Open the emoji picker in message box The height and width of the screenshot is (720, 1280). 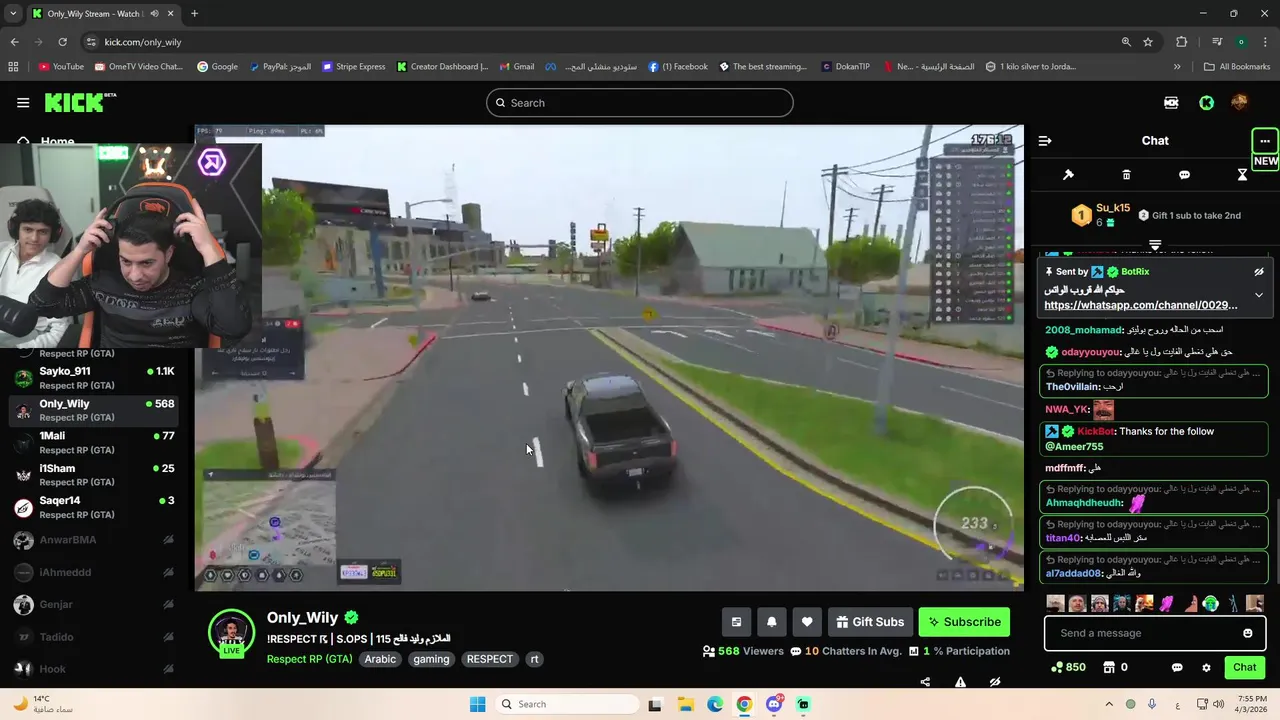point(1247,633)
